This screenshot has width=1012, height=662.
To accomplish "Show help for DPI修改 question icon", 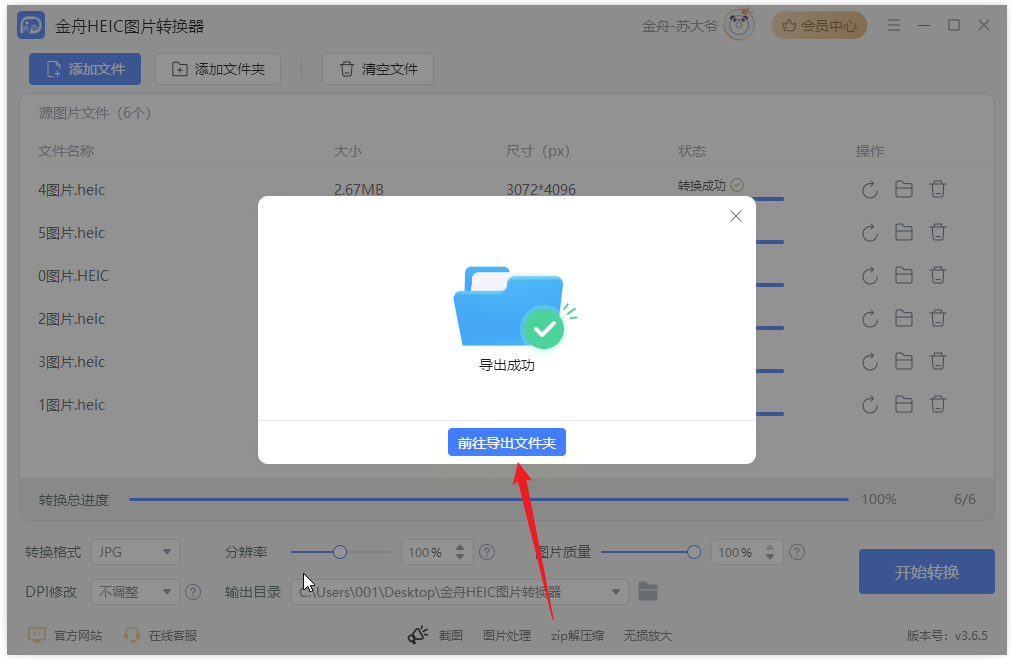I will point(193,592).
